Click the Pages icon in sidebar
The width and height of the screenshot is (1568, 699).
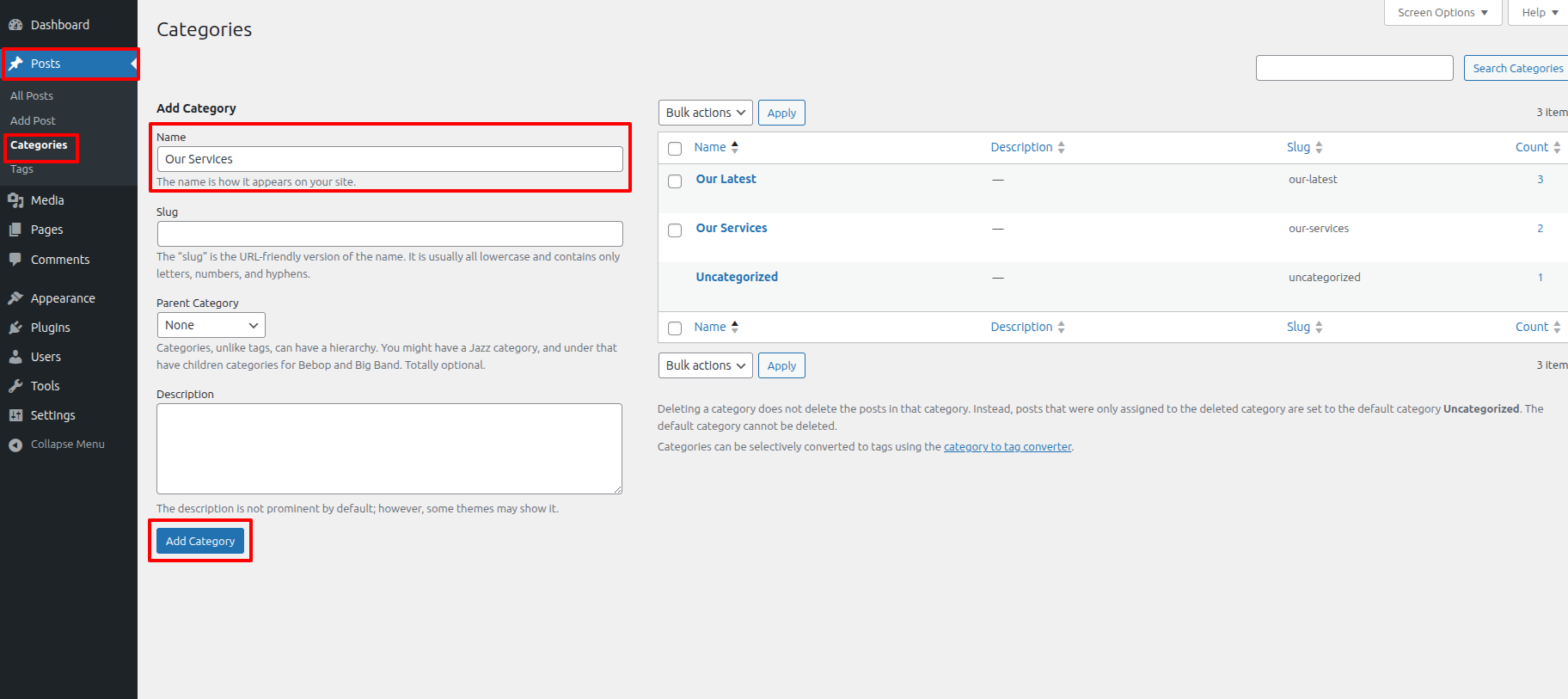(15, 230)
